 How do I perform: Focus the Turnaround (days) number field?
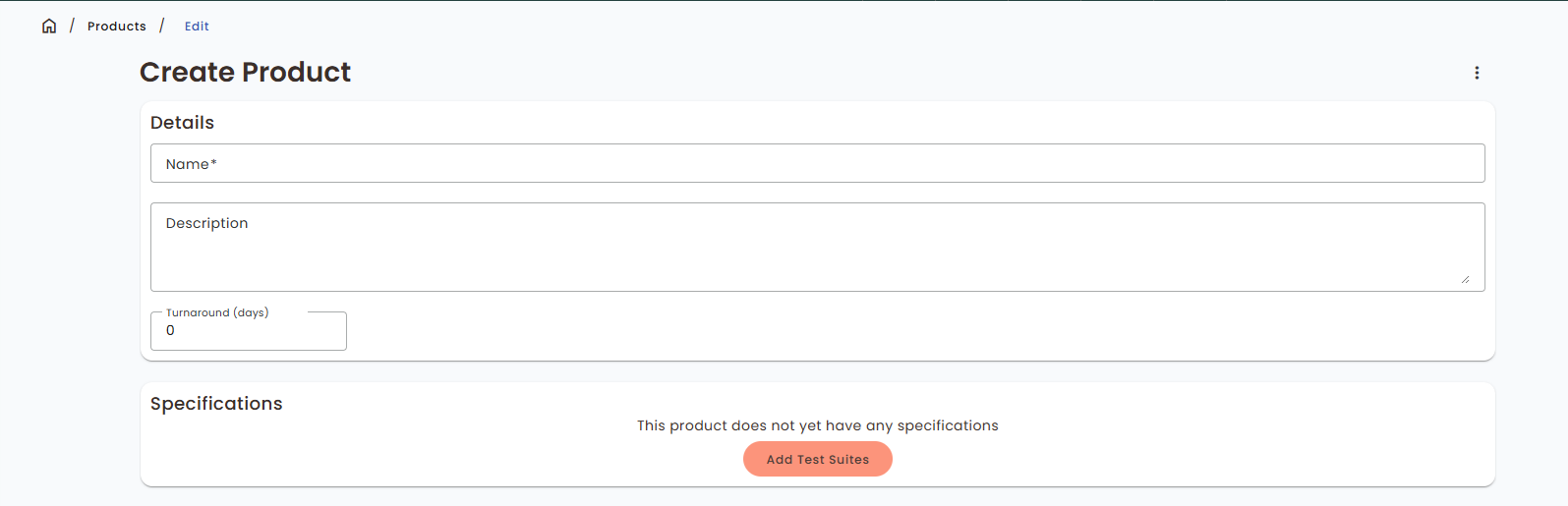pos(249,331)
